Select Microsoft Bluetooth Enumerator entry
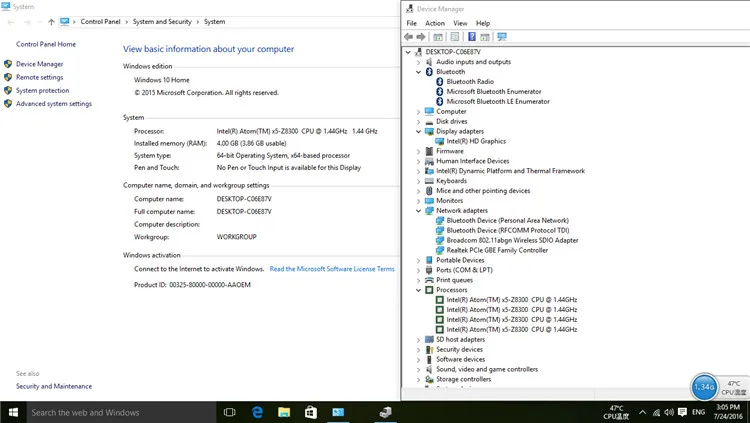The width and height of the screenshot is (750, 423). click(494, 91)
